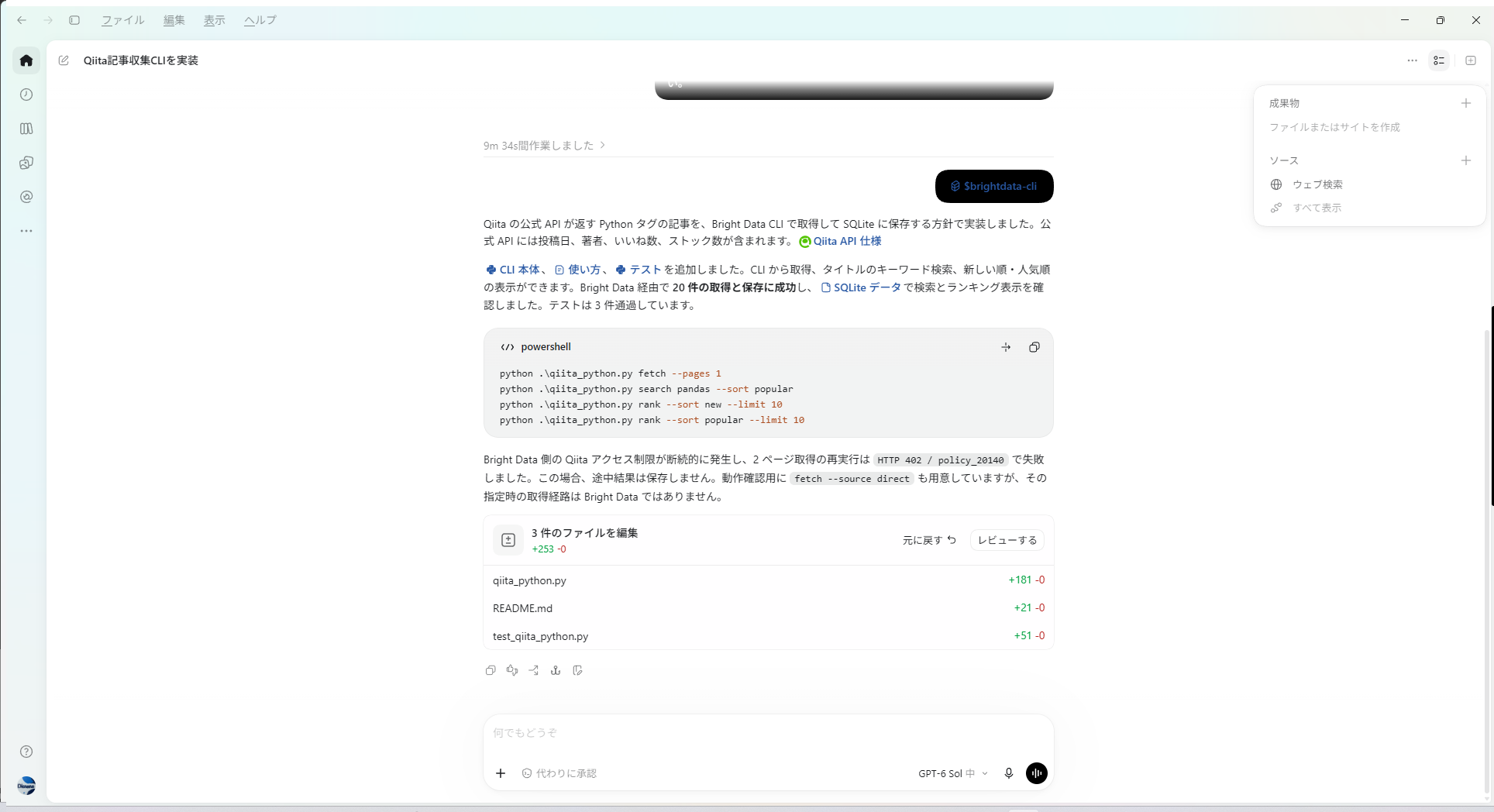1494x812 pixels.
Task: Open the 表示 menu
Action: click(215, 20)
